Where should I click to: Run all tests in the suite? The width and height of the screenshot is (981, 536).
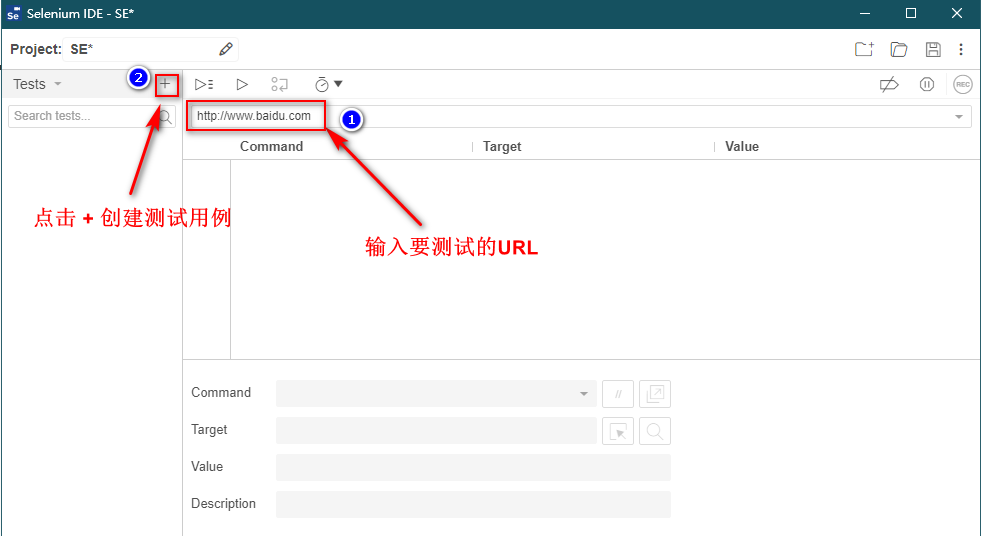coord(204,85)
